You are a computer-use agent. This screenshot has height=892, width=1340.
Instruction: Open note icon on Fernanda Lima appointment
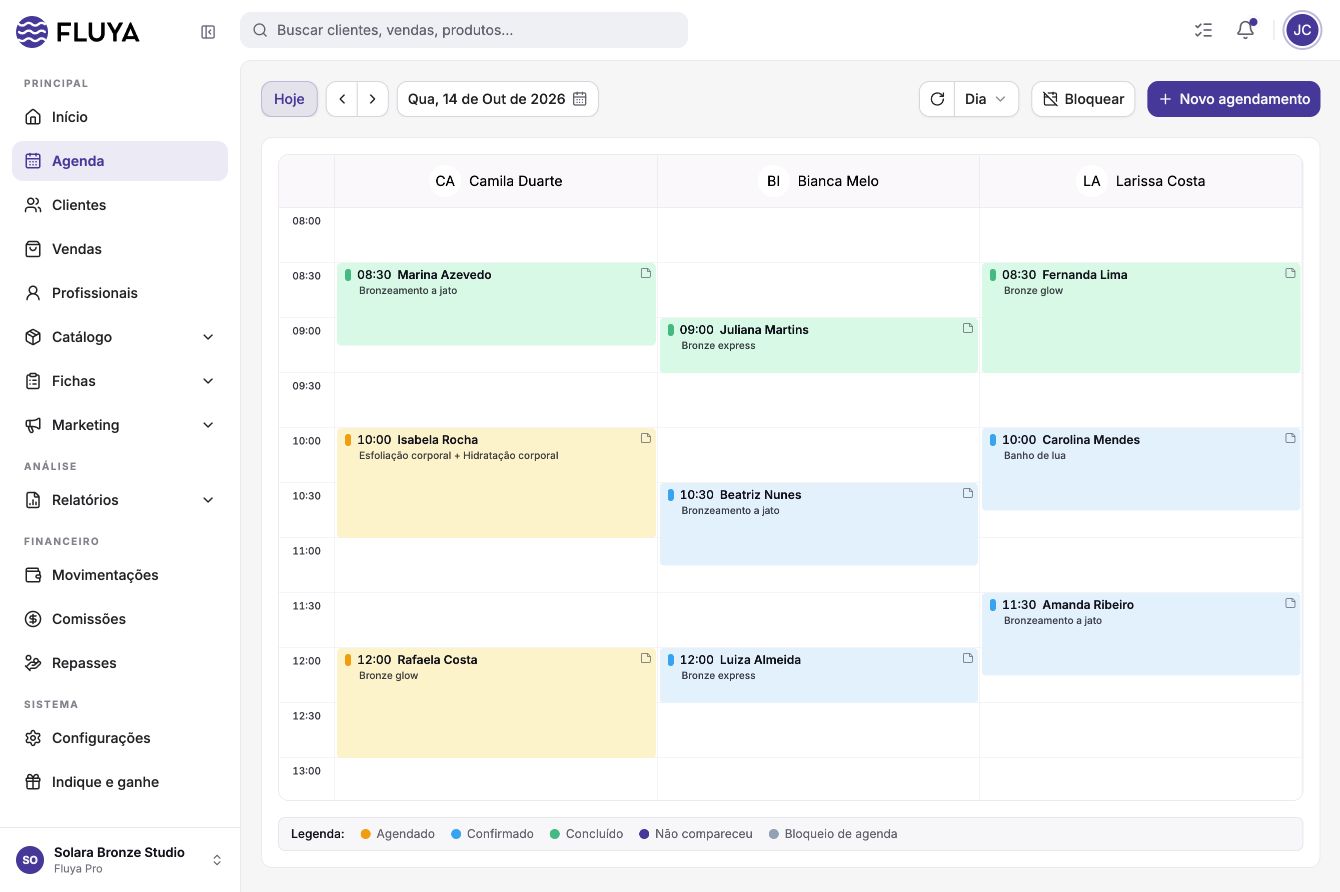tap(1290, 273)
